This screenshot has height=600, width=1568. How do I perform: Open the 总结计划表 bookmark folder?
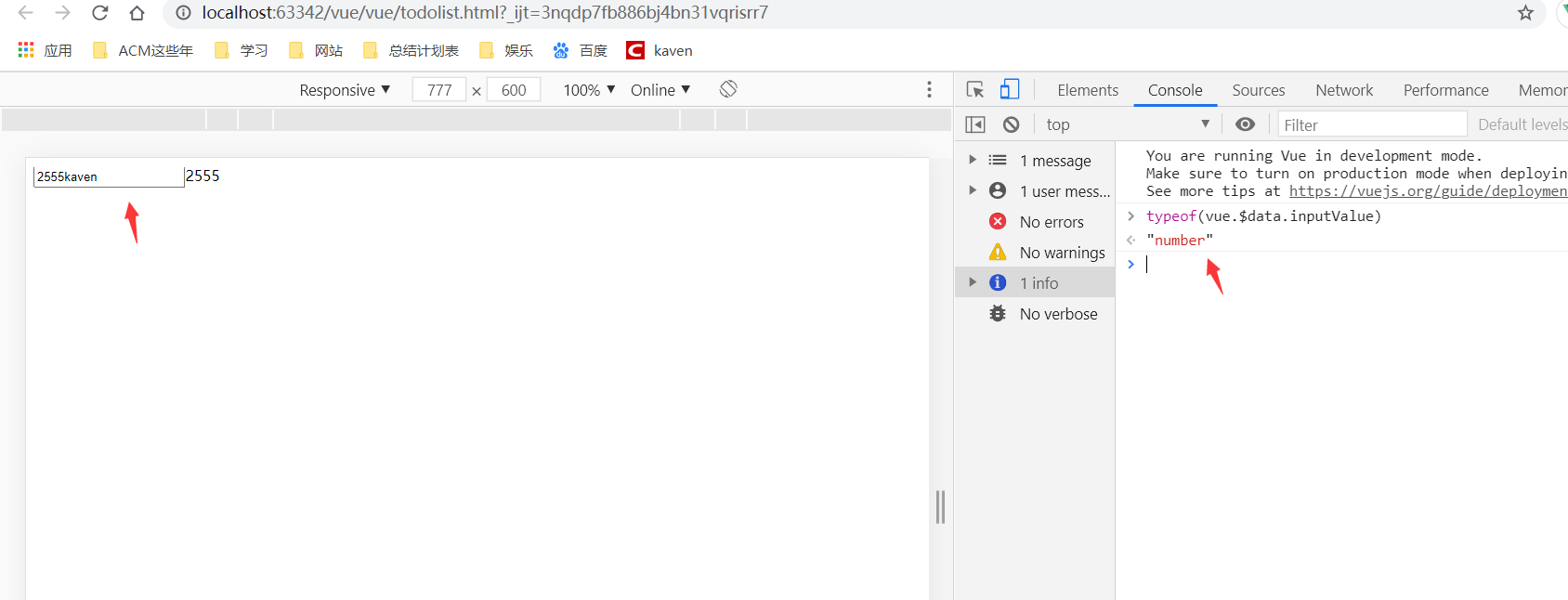(x=412, y=50)
